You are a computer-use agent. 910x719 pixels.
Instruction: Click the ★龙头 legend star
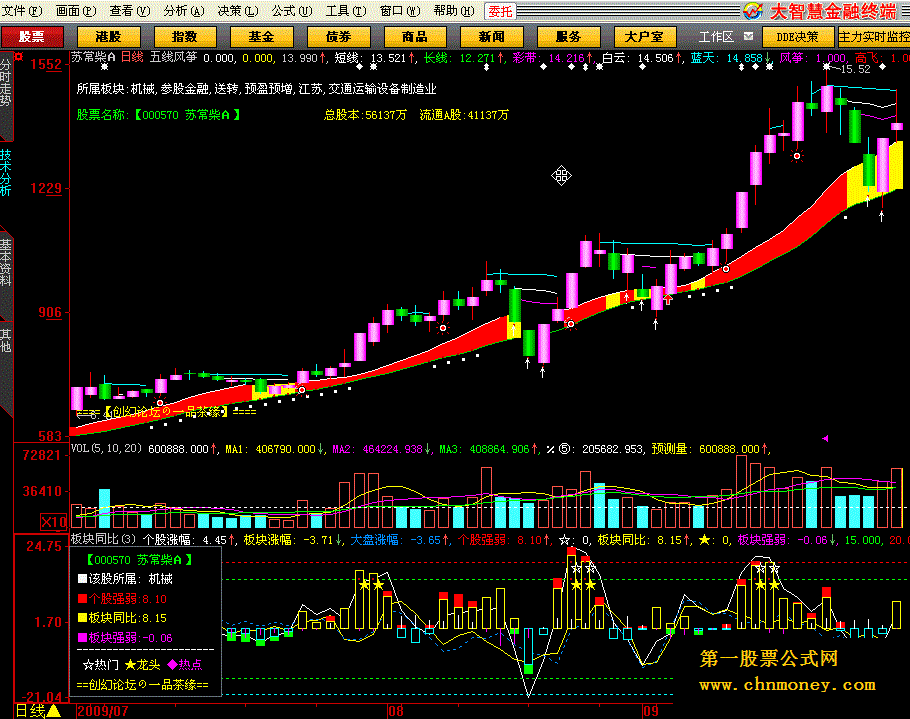(131, 664)
